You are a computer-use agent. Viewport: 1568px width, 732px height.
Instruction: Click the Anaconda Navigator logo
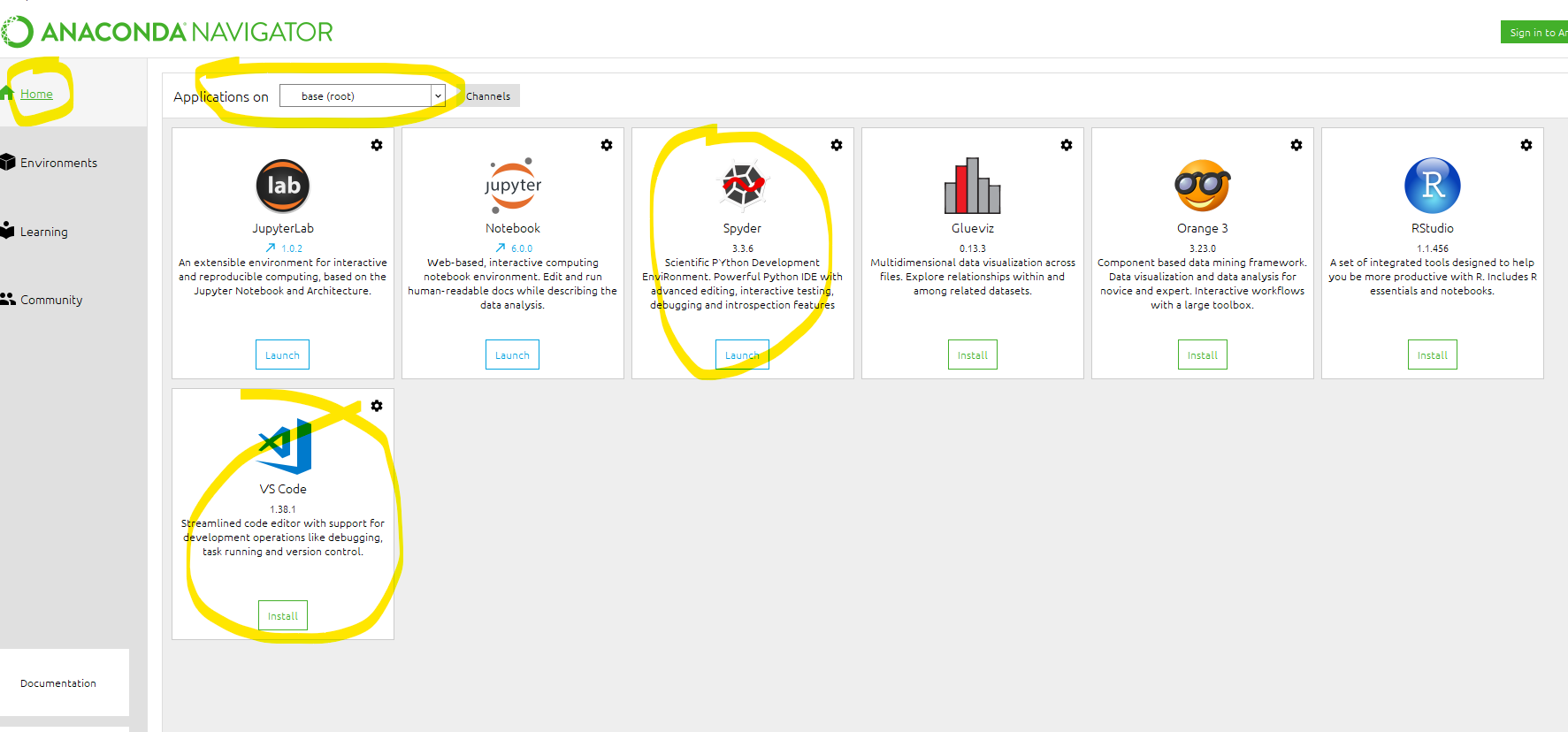(167, 32)
